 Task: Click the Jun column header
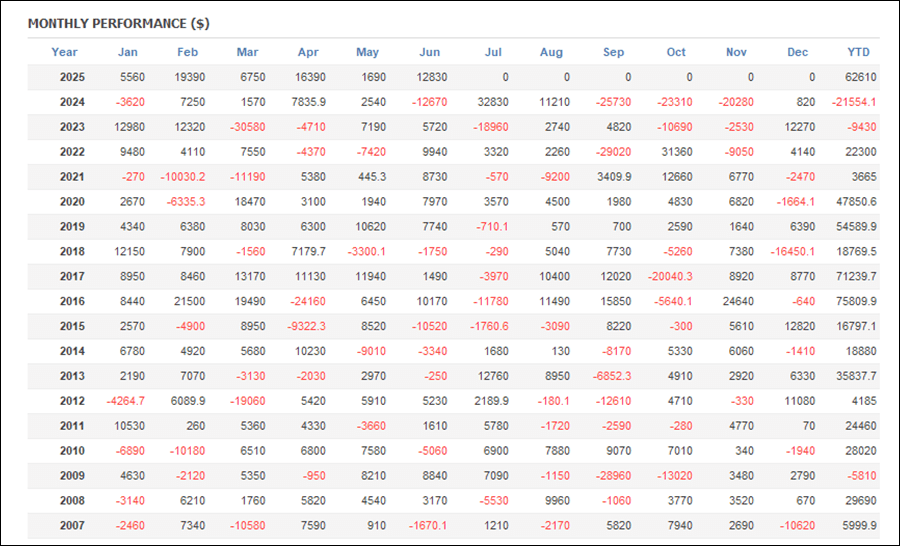pyautogui.click(x=429, y=52)
